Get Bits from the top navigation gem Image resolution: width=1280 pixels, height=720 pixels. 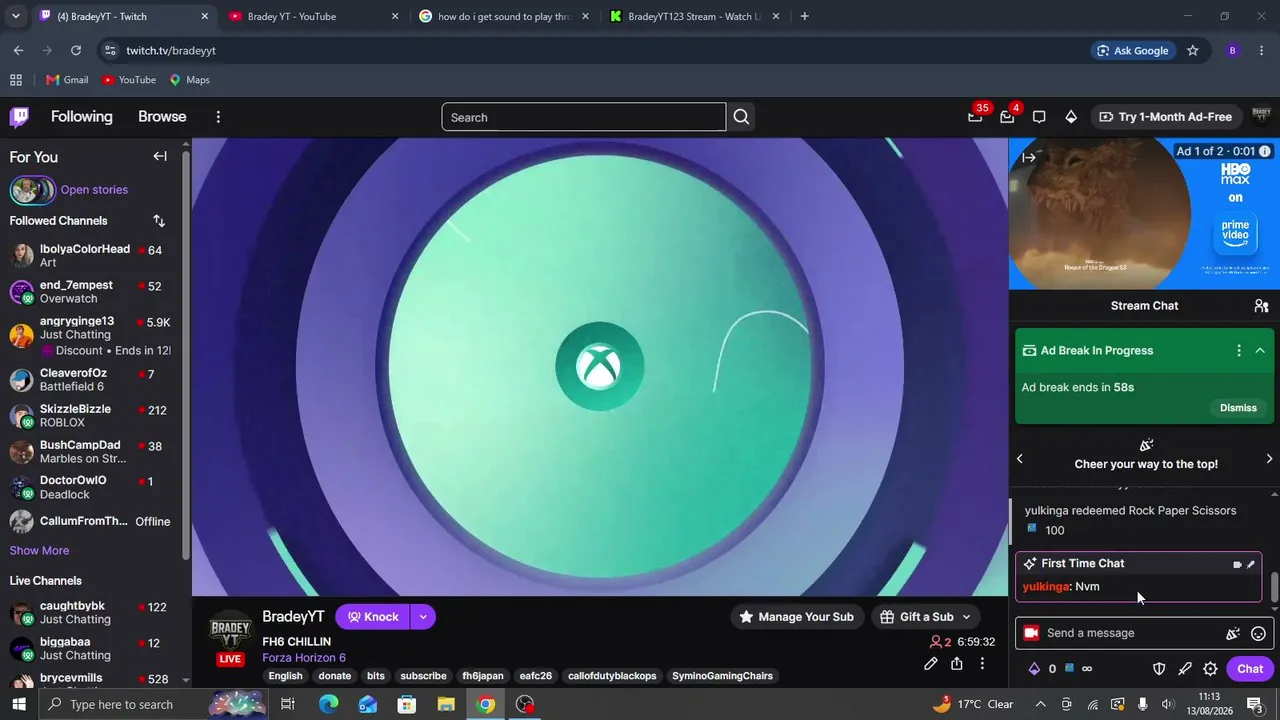click(x=1071, y=117)
